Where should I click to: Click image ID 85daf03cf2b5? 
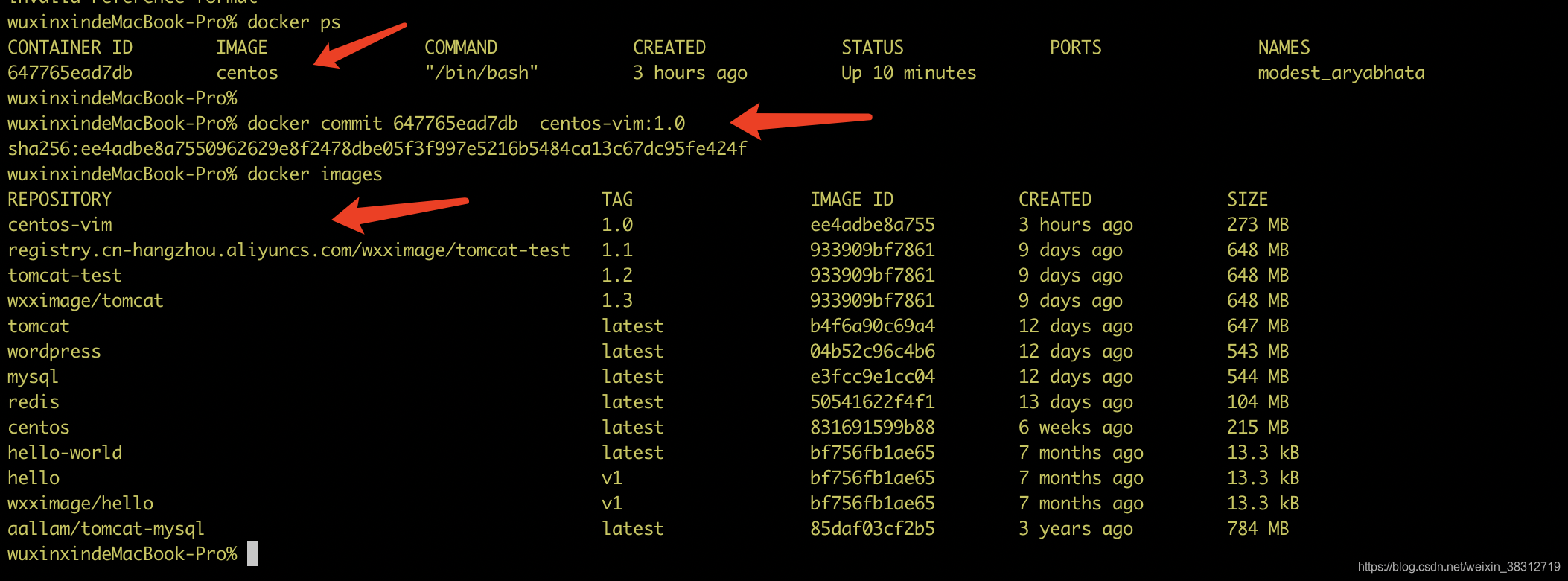(872, 529)
